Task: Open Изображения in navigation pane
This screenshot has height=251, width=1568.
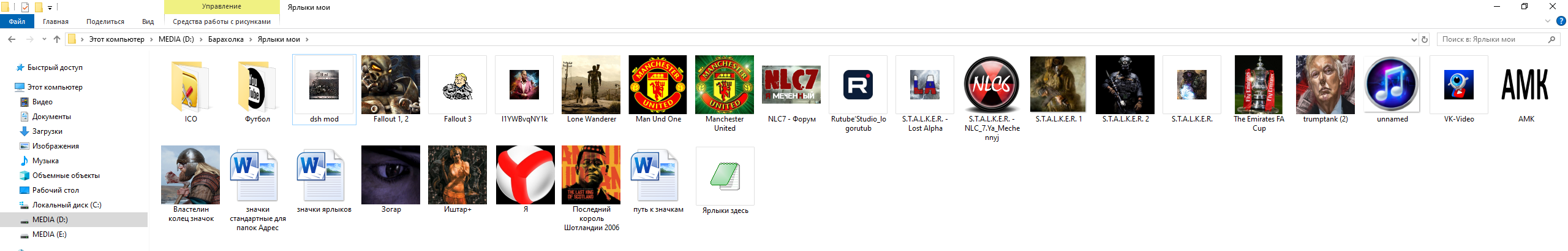Action: (55, 146)
